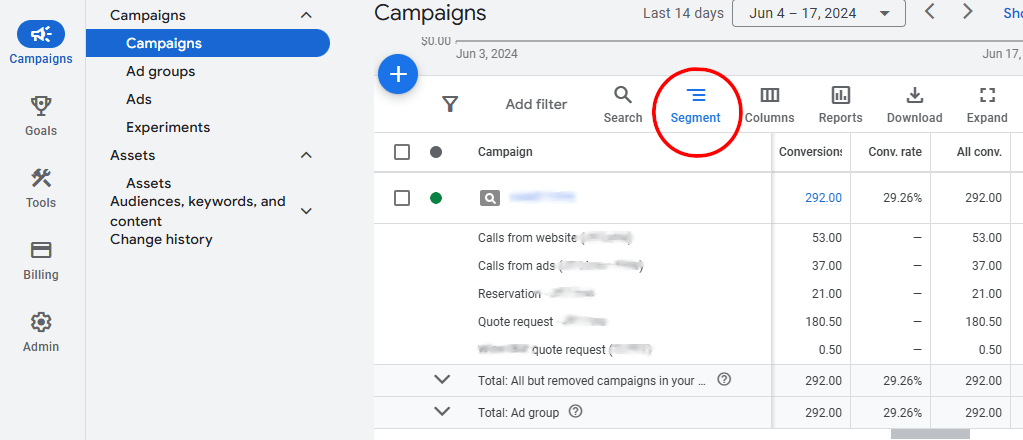This screenshot has width=1023, height=440.
Task: Tick the select-all campaigns checkbox
Action: 402,152
